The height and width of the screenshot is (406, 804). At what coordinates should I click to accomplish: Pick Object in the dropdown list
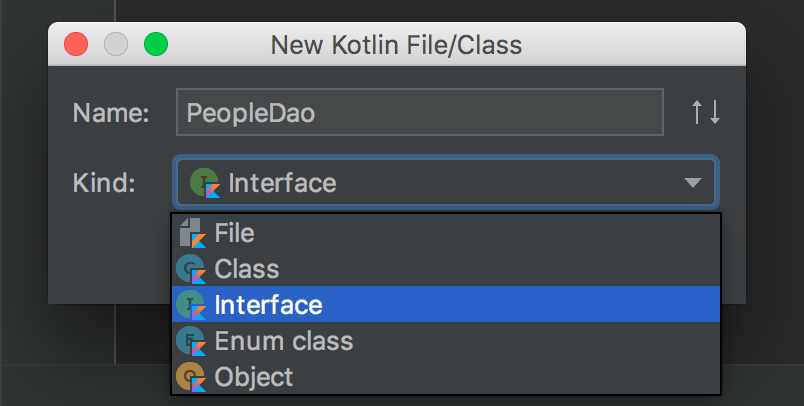[x=446, y=376]
